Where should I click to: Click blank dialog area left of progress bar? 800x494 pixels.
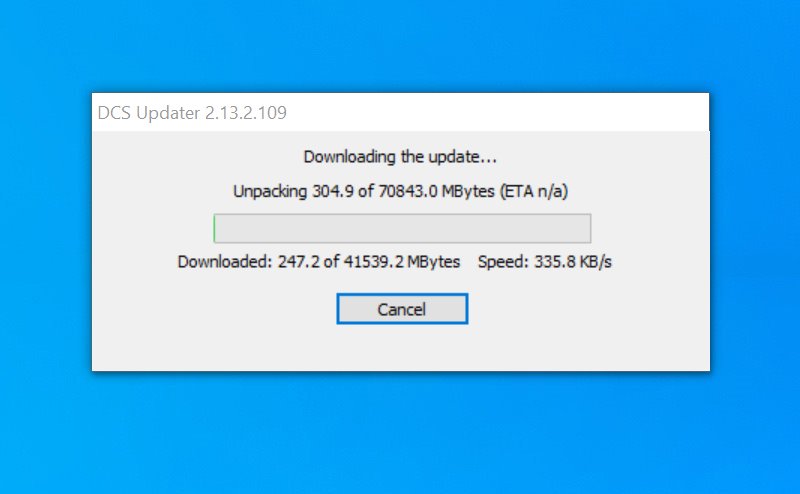tap(153, 228)
